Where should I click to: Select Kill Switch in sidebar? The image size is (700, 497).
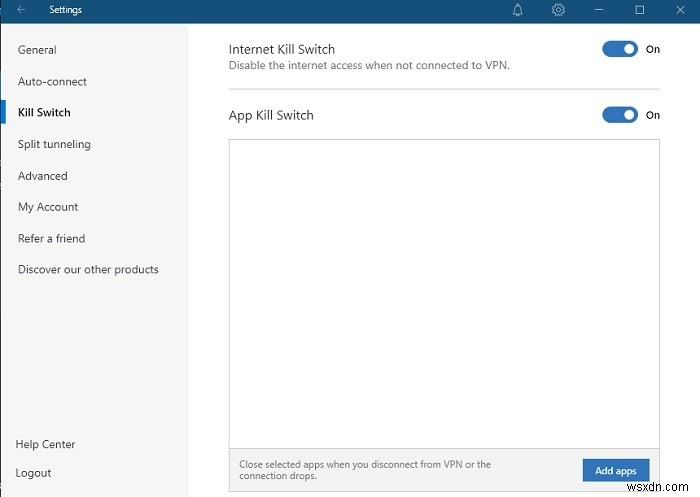pyautogui.click(x=44, y=113)
